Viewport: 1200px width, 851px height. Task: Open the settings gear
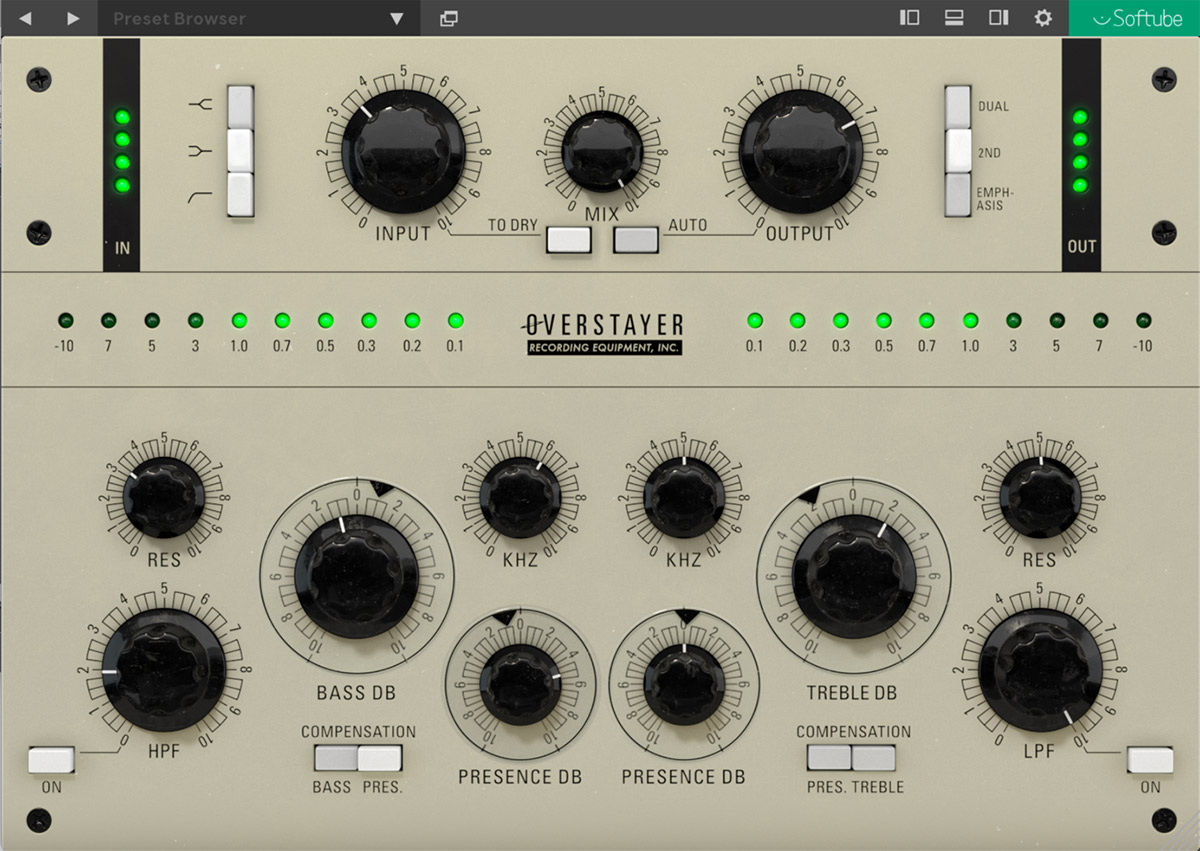pos(1042,17)
